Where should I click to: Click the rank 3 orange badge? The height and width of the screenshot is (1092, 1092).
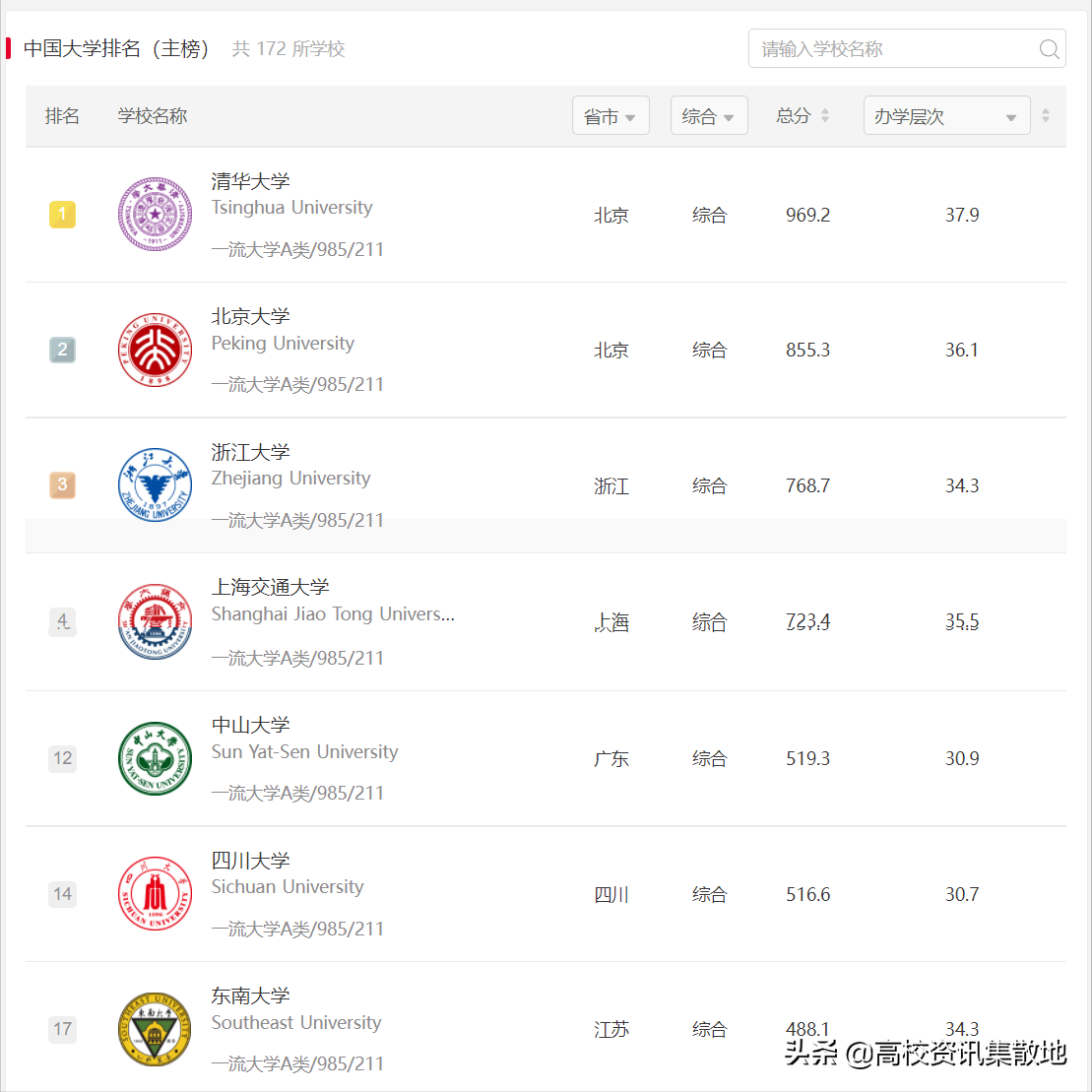(x=62, y=485)
